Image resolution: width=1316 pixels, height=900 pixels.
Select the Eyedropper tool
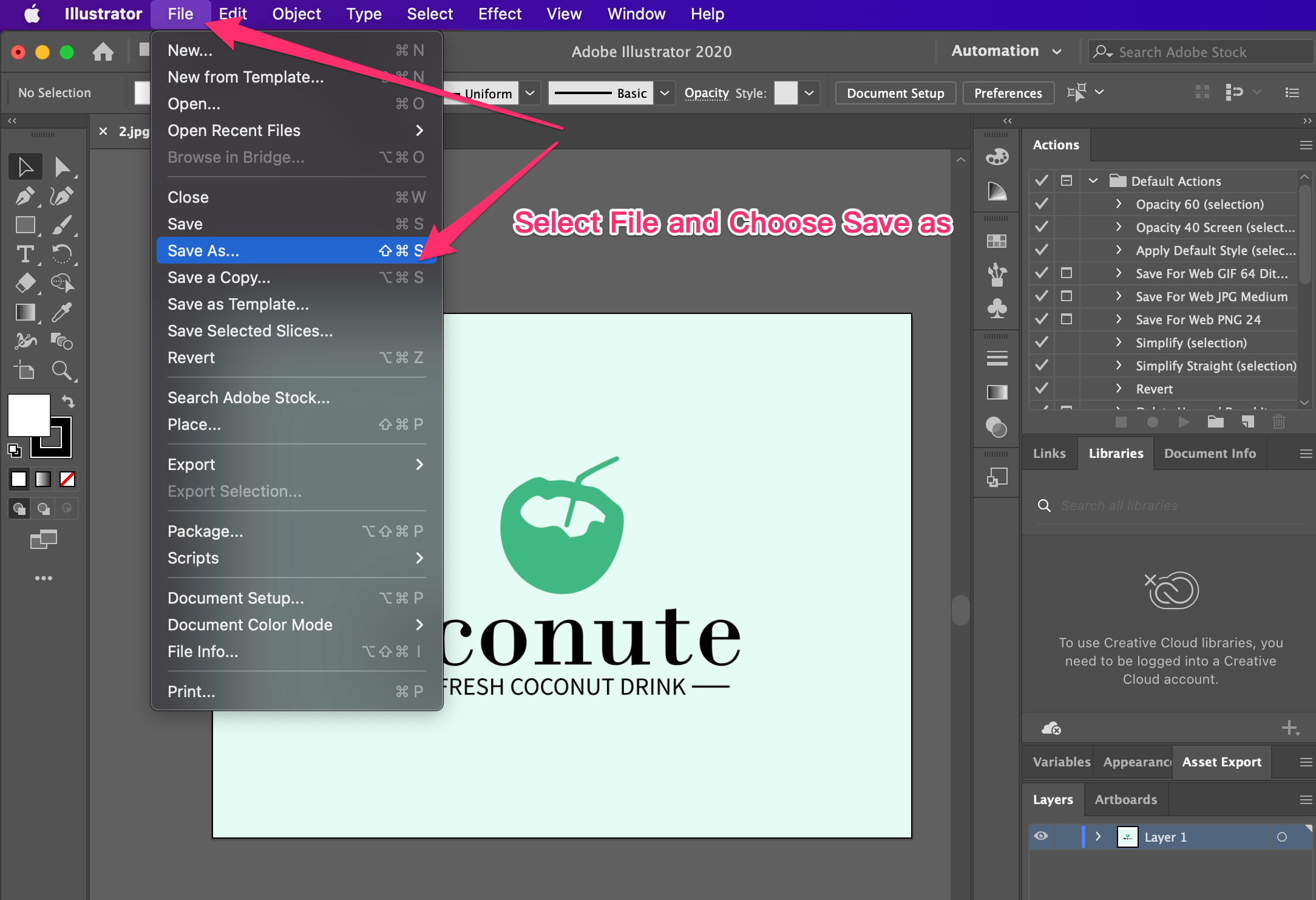[61, 312]
